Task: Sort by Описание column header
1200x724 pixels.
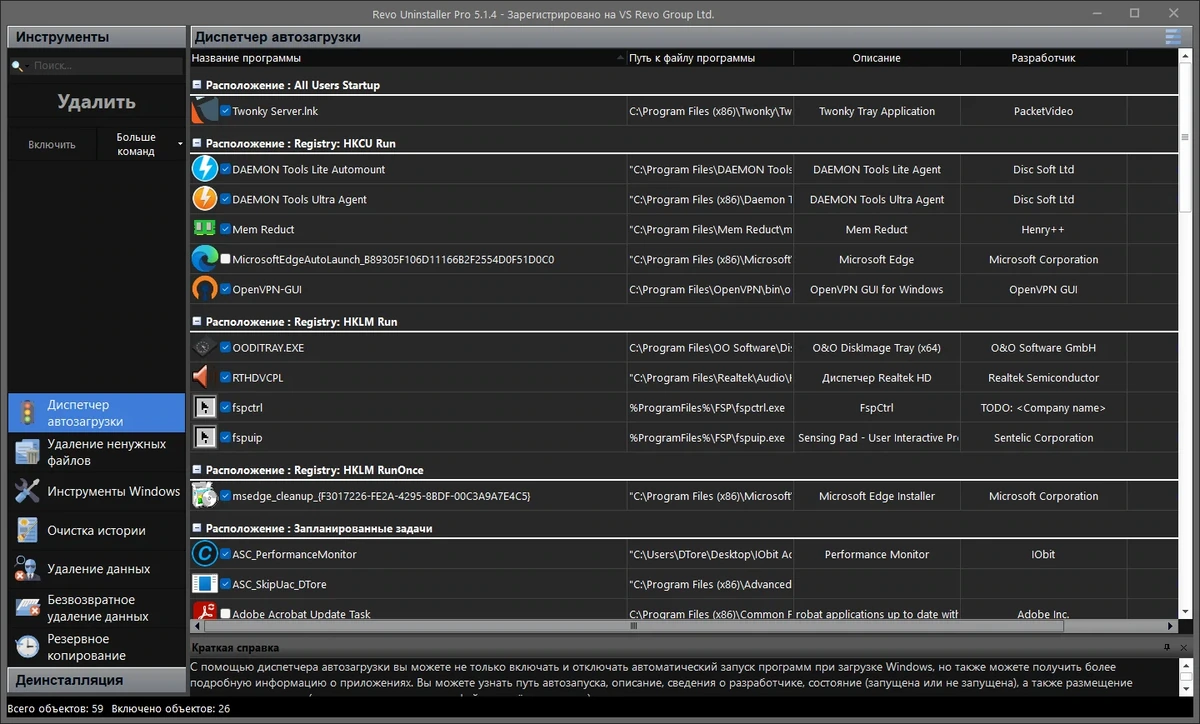Action: pos(877,58)
